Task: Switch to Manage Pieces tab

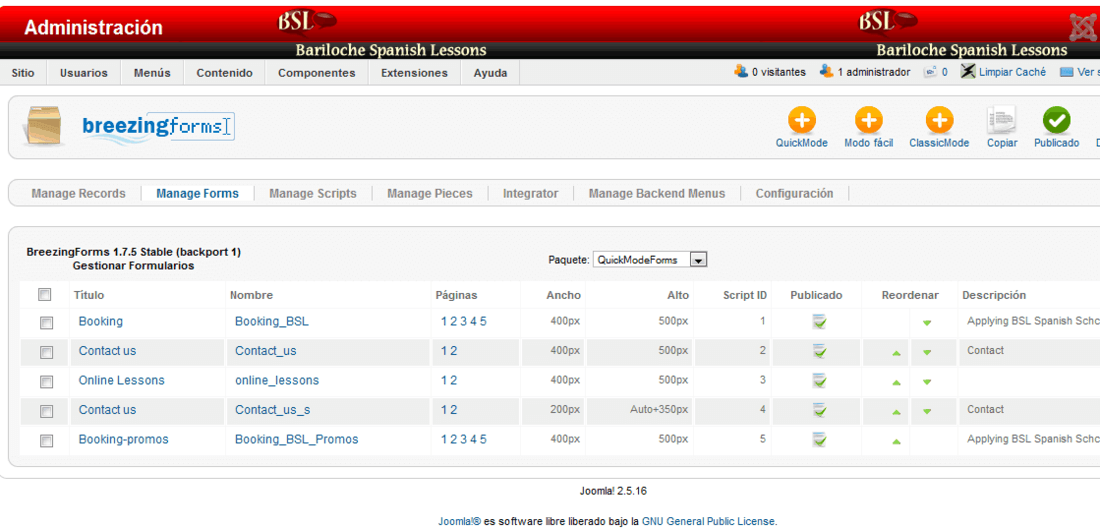Action: (x=430, y=194)
